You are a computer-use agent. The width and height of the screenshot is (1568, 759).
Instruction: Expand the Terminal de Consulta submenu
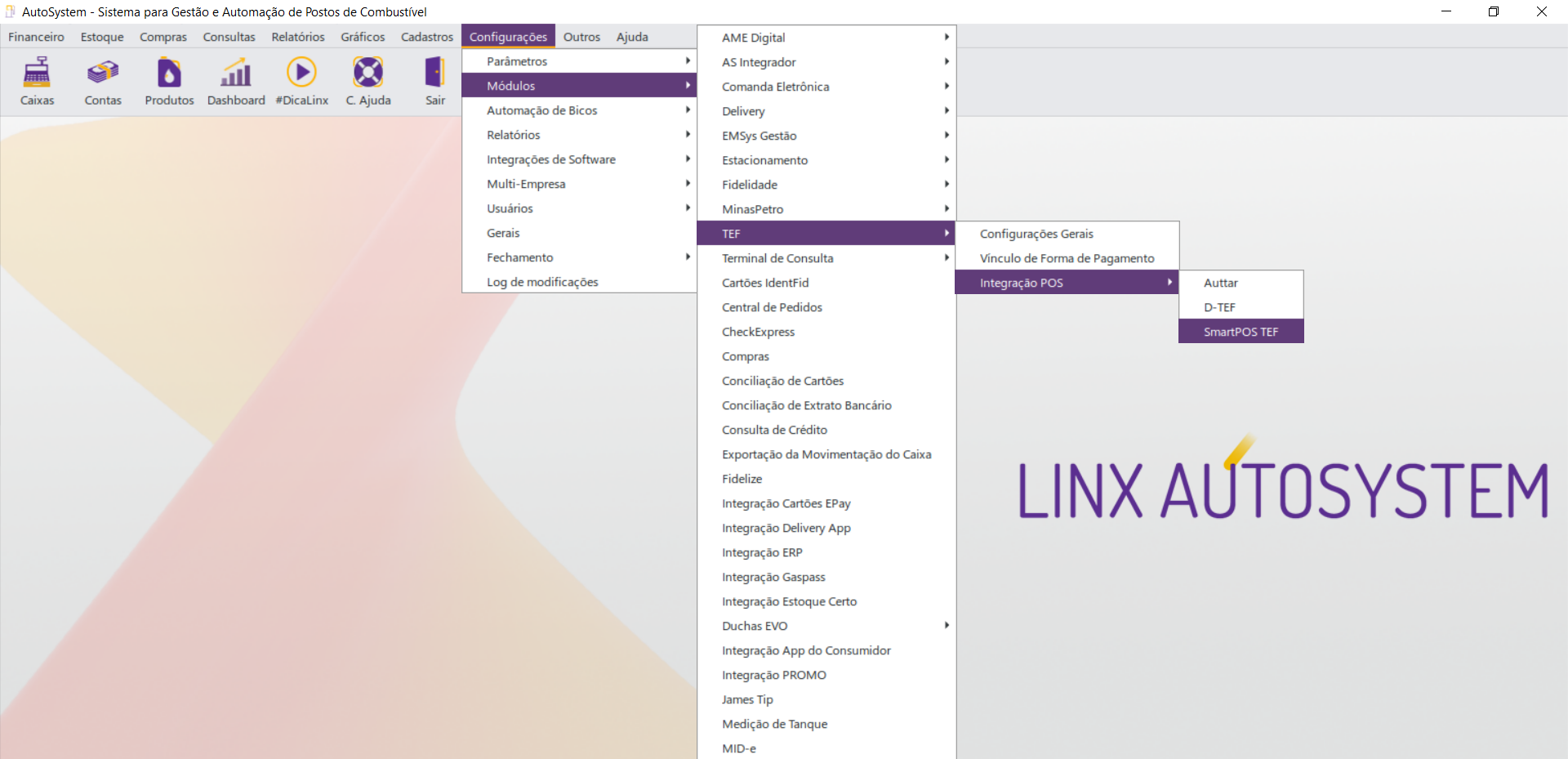pos(826,258)
